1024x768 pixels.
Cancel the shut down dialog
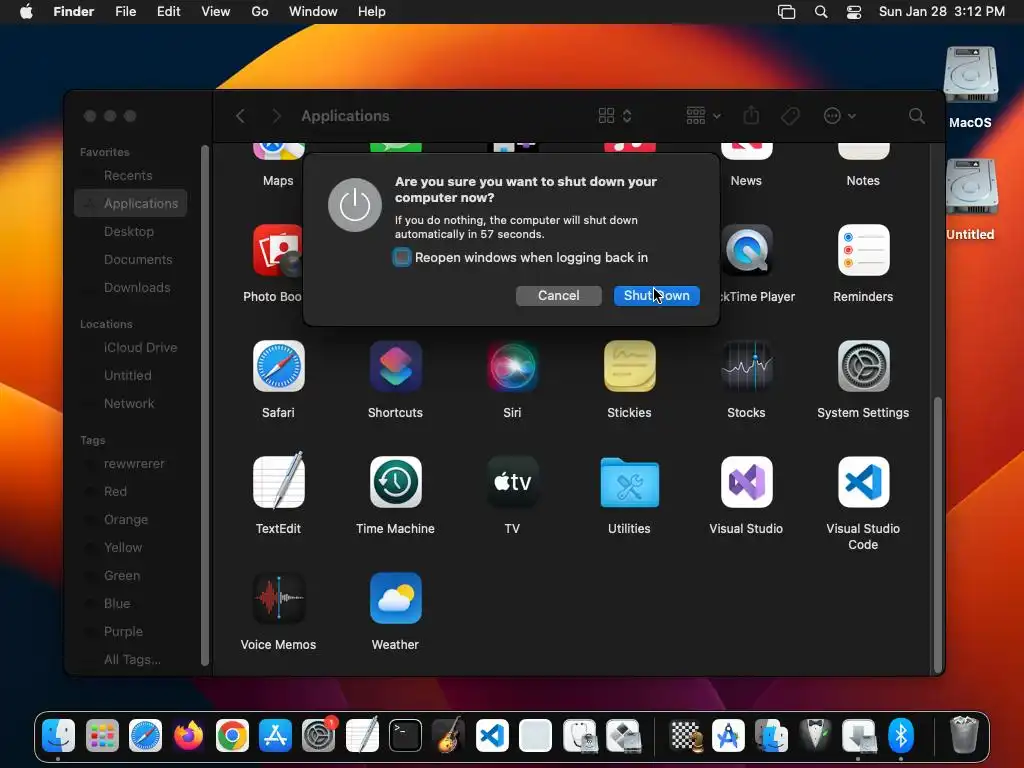[x=558, y=296]
